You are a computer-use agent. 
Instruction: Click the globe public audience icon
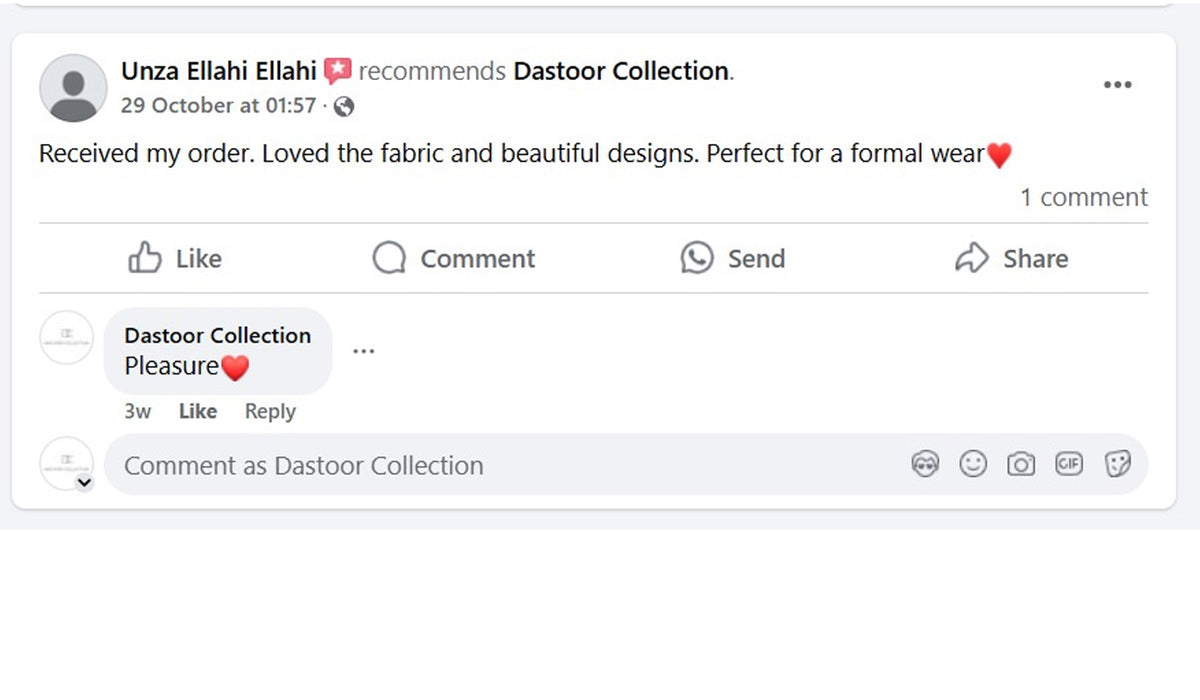click(343, 106)
